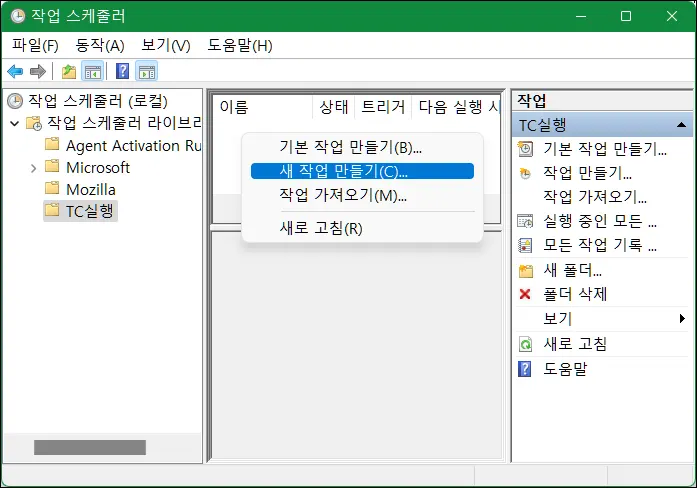Select Agent Activation Runtime folder in tree

click(x=133, y=145)
